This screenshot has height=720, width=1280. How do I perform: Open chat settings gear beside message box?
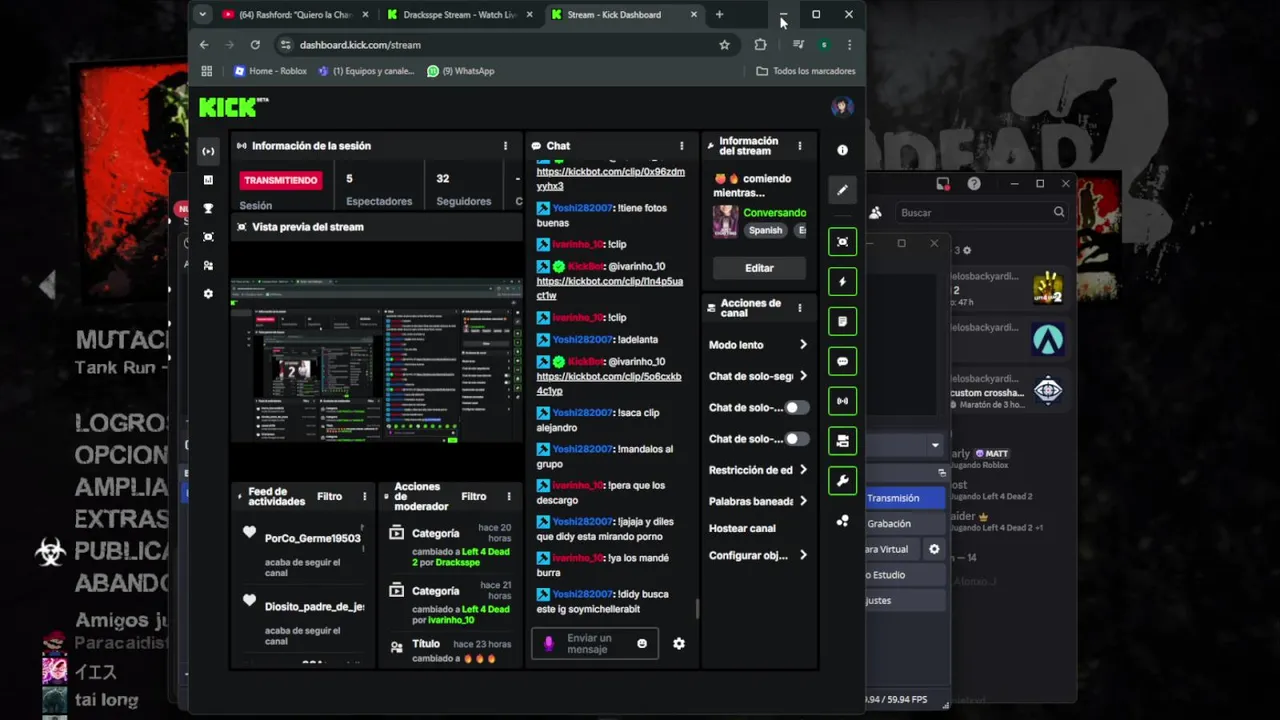point(679,644)
